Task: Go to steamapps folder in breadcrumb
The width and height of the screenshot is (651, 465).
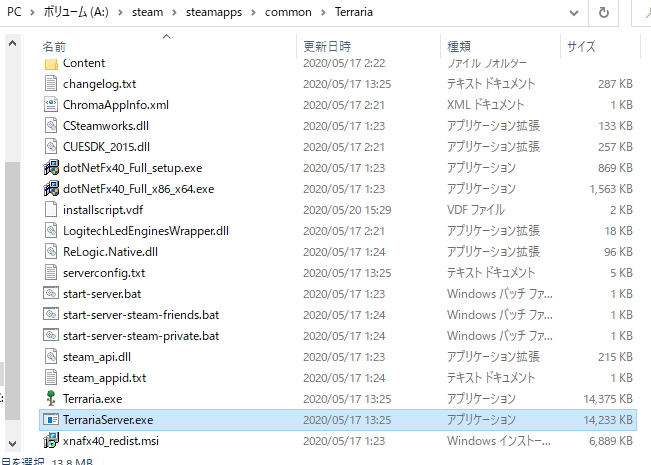Action: (214, 12)
